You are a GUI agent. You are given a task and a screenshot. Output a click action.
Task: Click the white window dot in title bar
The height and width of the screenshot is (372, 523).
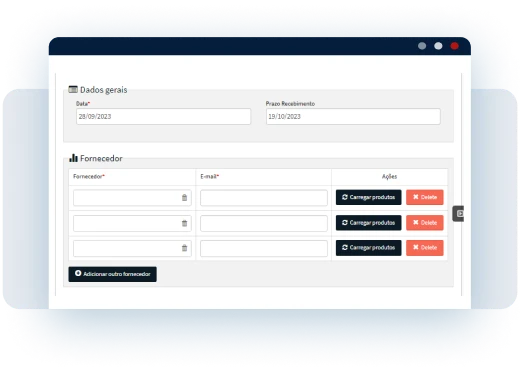pos(438,46)
